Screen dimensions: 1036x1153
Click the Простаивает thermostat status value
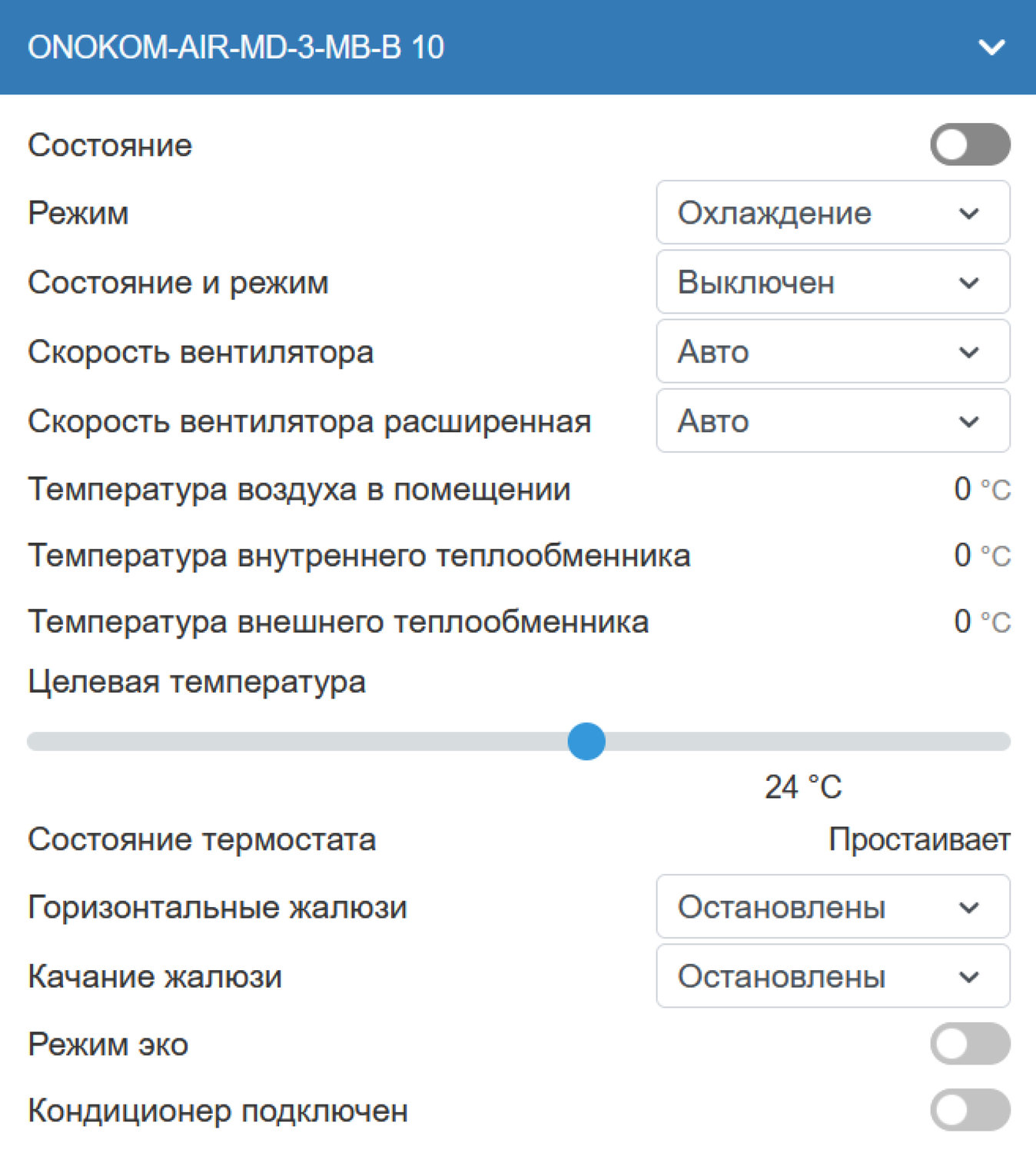(x=919, y=839)
